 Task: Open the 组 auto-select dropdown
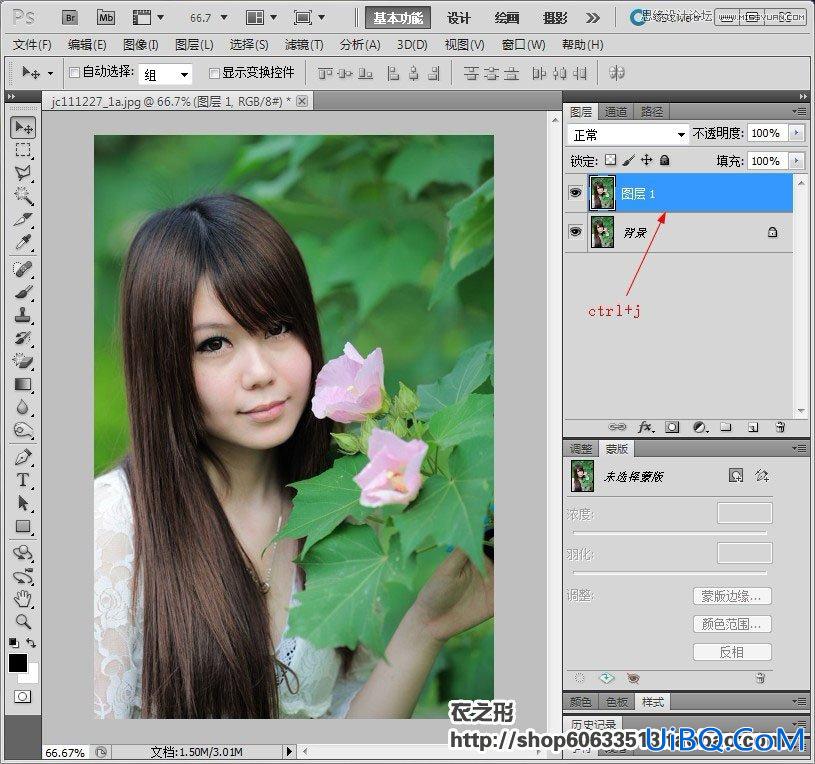point(165,74)
